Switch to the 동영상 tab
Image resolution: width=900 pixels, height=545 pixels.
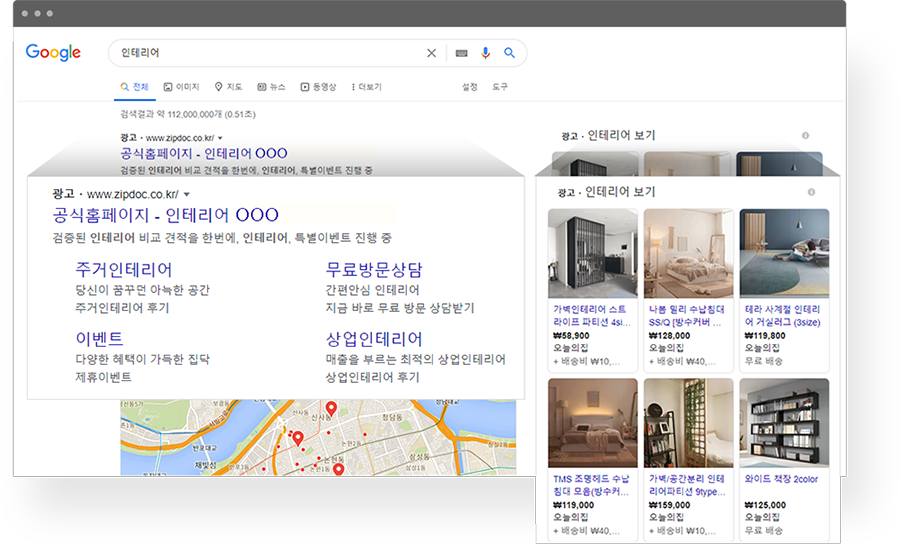click(x=319, y=87)
